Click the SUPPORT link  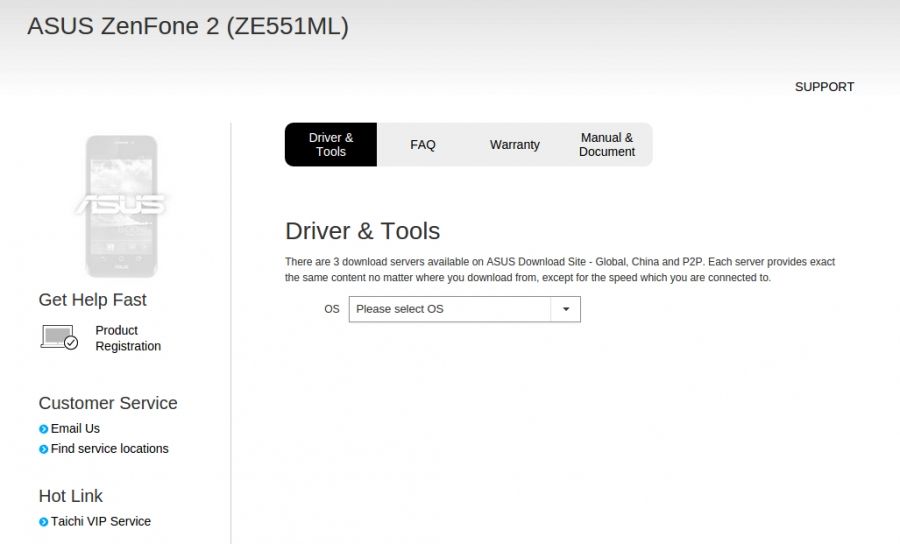[x=824, y=87]
